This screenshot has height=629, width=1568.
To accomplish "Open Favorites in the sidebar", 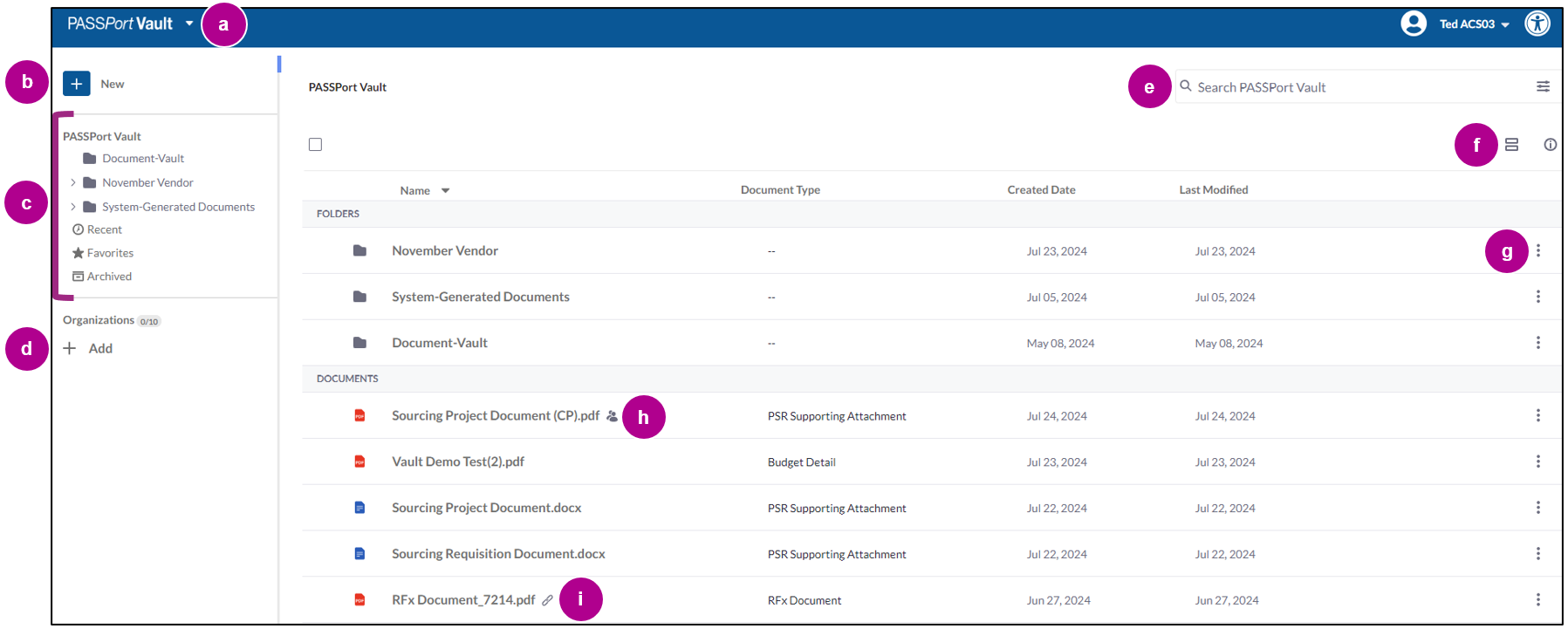I will pos(109,254).
